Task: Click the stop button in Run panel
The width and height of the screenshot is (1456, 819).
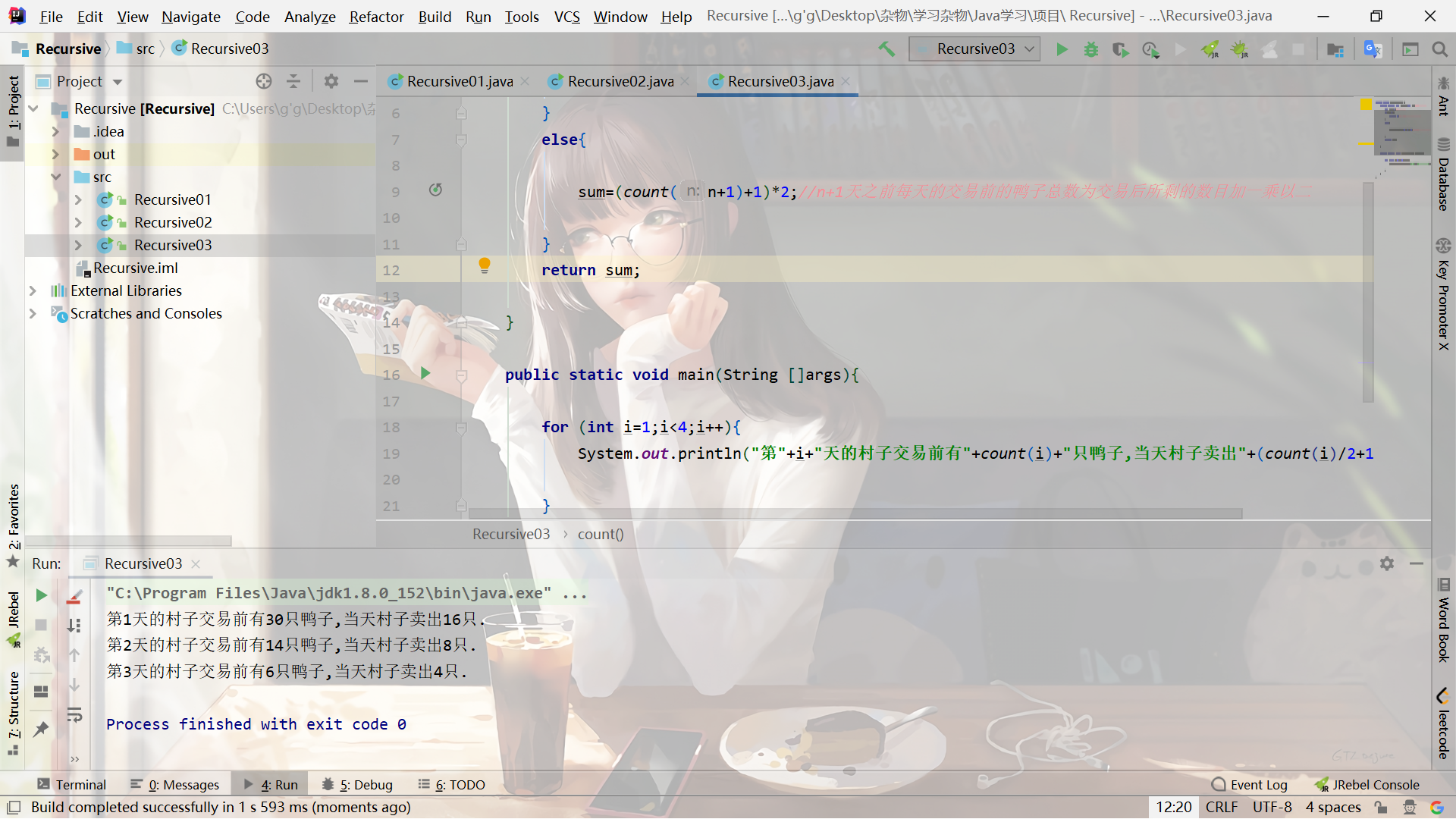Action: (x=42, y=625)
